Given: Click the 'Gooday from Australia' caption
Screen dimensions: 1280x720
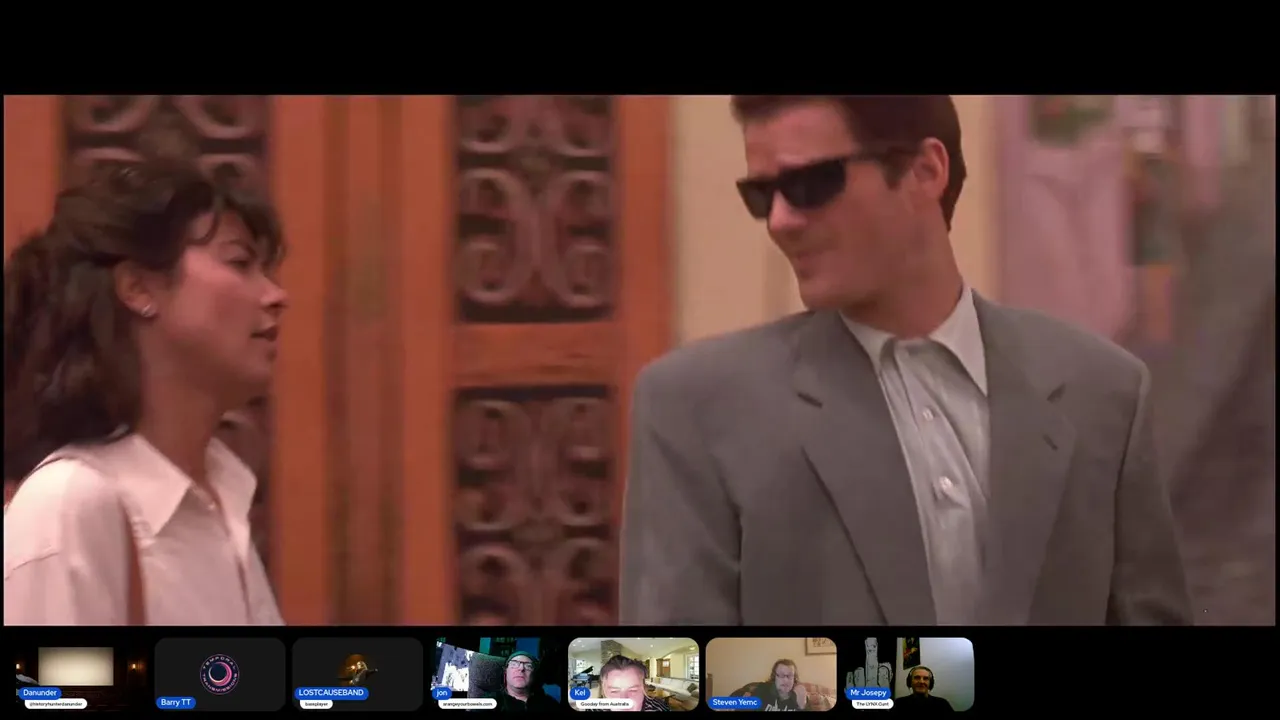Looking at the screenshot, I should [605, 704].
